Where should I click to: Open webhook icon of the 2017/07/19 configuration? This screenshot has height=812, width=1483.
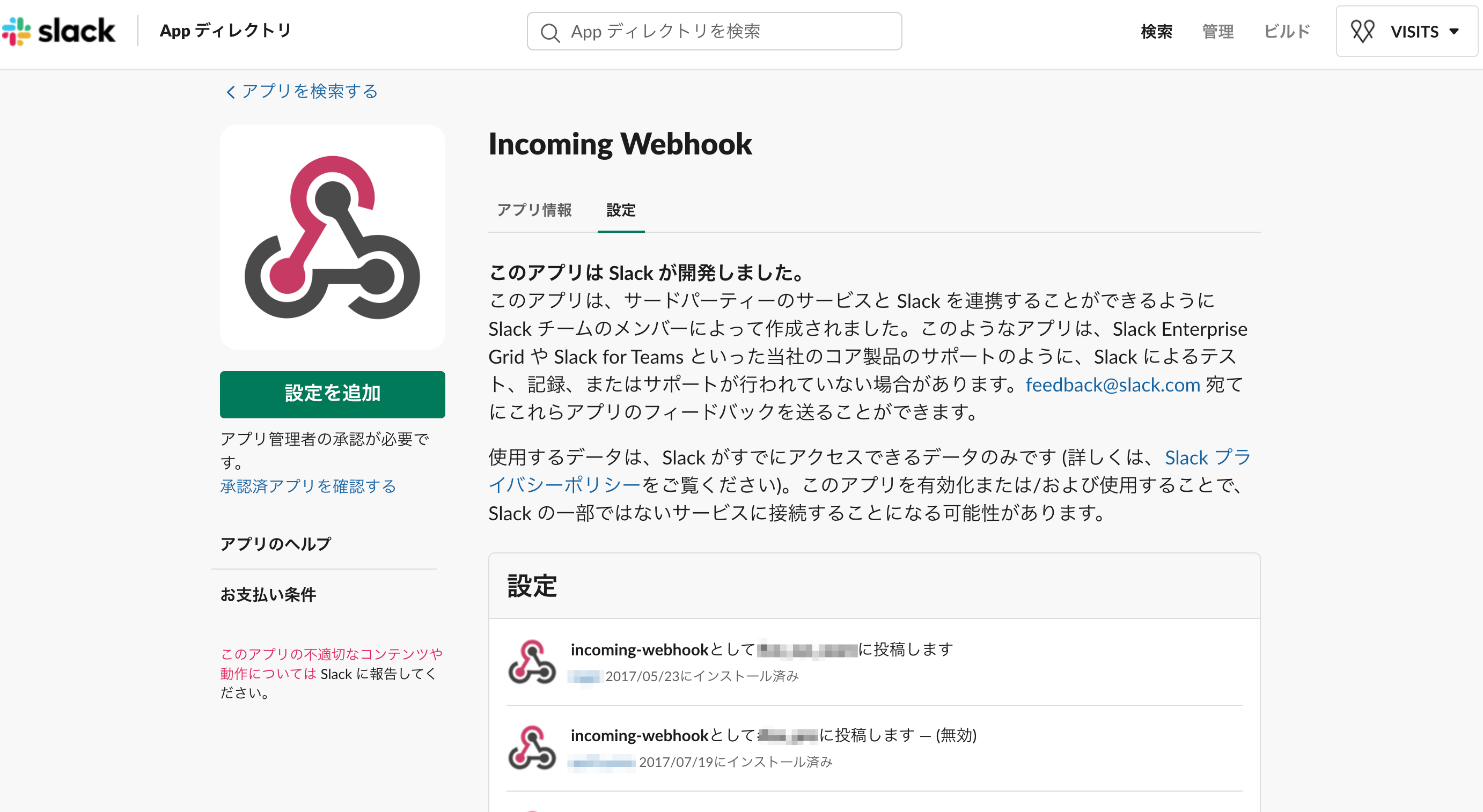point(532,748)
